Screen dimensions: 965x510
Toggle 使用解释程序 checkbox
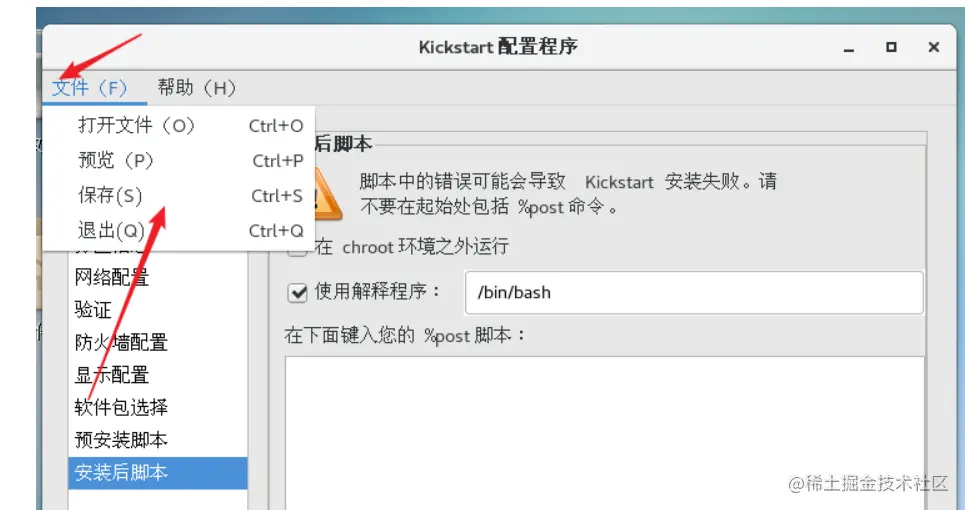point(298,292)
